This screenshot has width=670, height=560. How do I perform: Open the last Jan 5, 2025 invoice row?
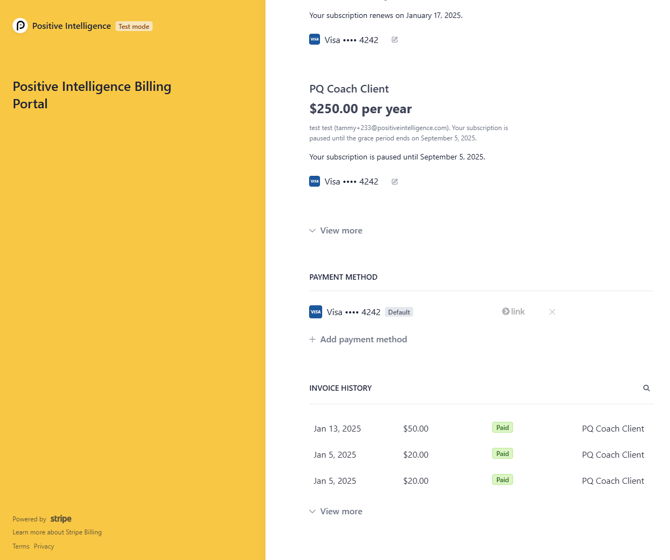point(335,481)
